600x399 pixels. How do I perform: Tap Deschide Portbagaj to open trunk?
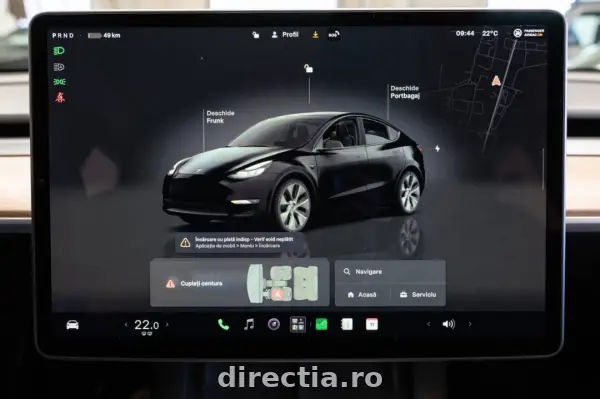(405, 92)
